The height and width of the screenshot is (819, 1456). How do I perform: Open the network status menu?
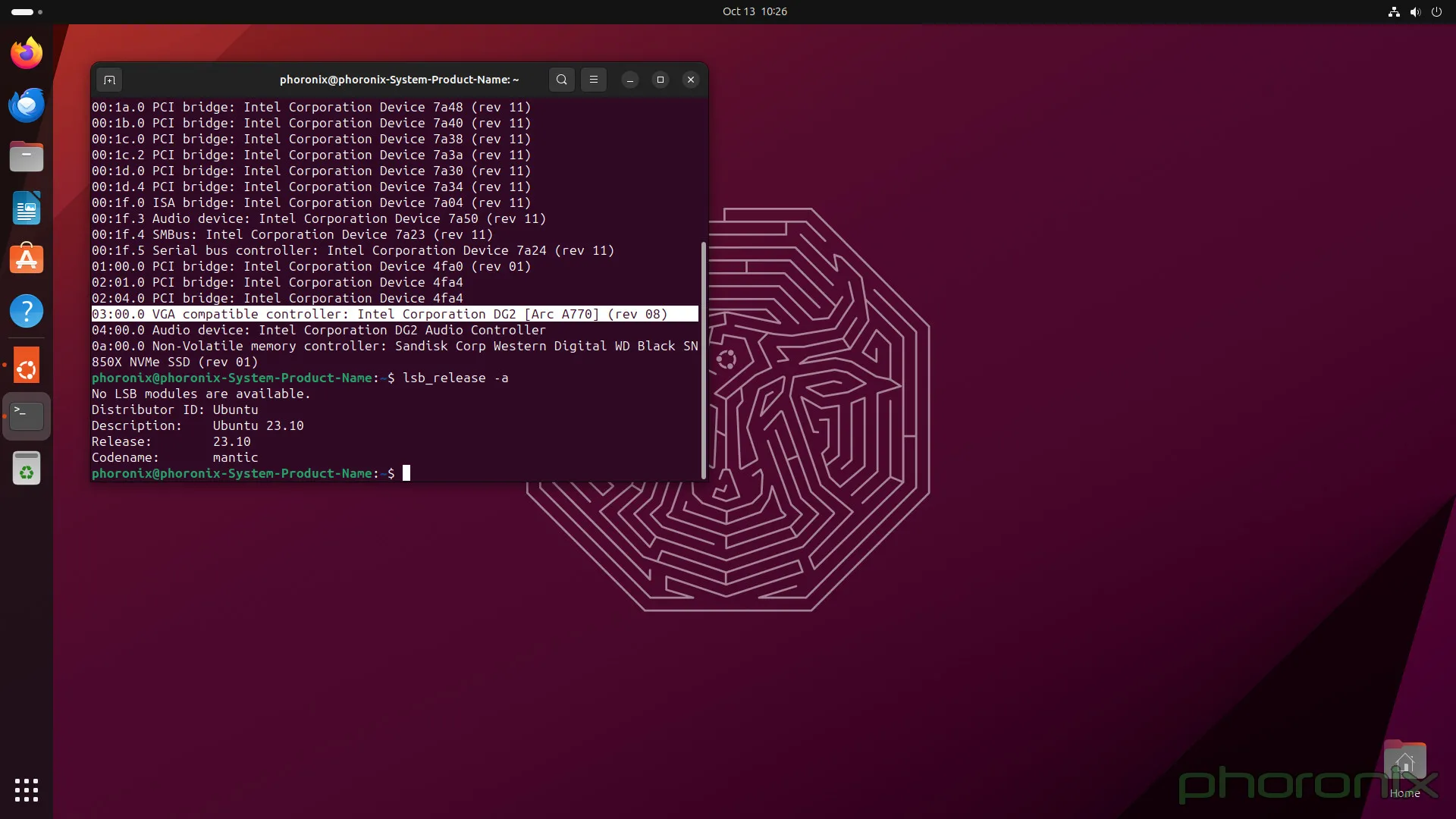[1394, 11]
